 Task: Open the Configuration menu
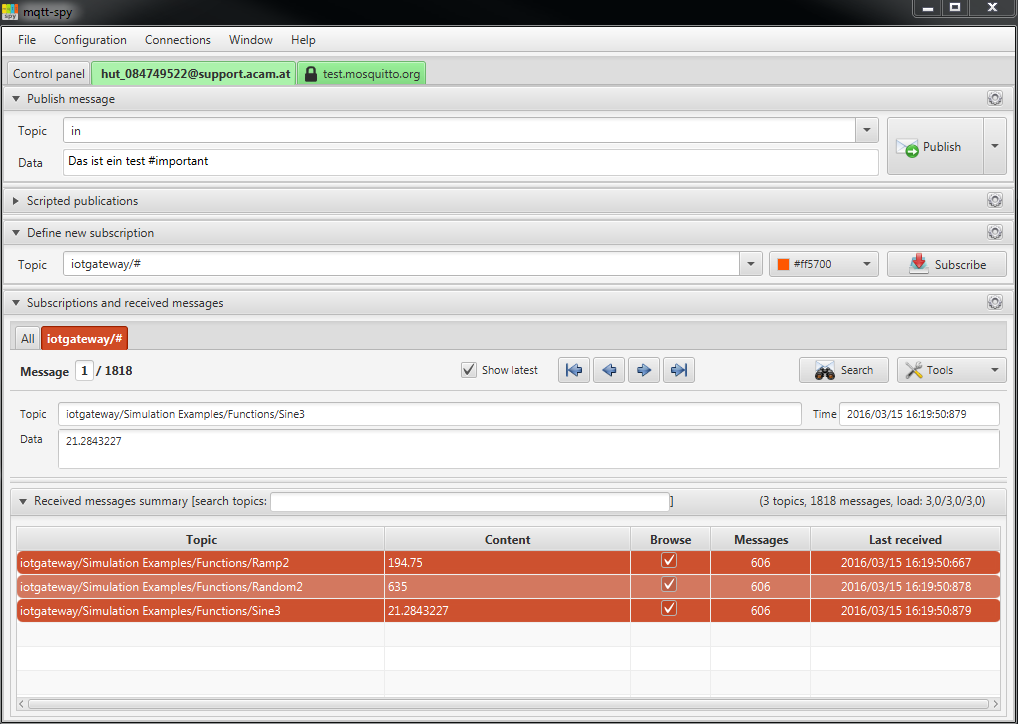90,40
